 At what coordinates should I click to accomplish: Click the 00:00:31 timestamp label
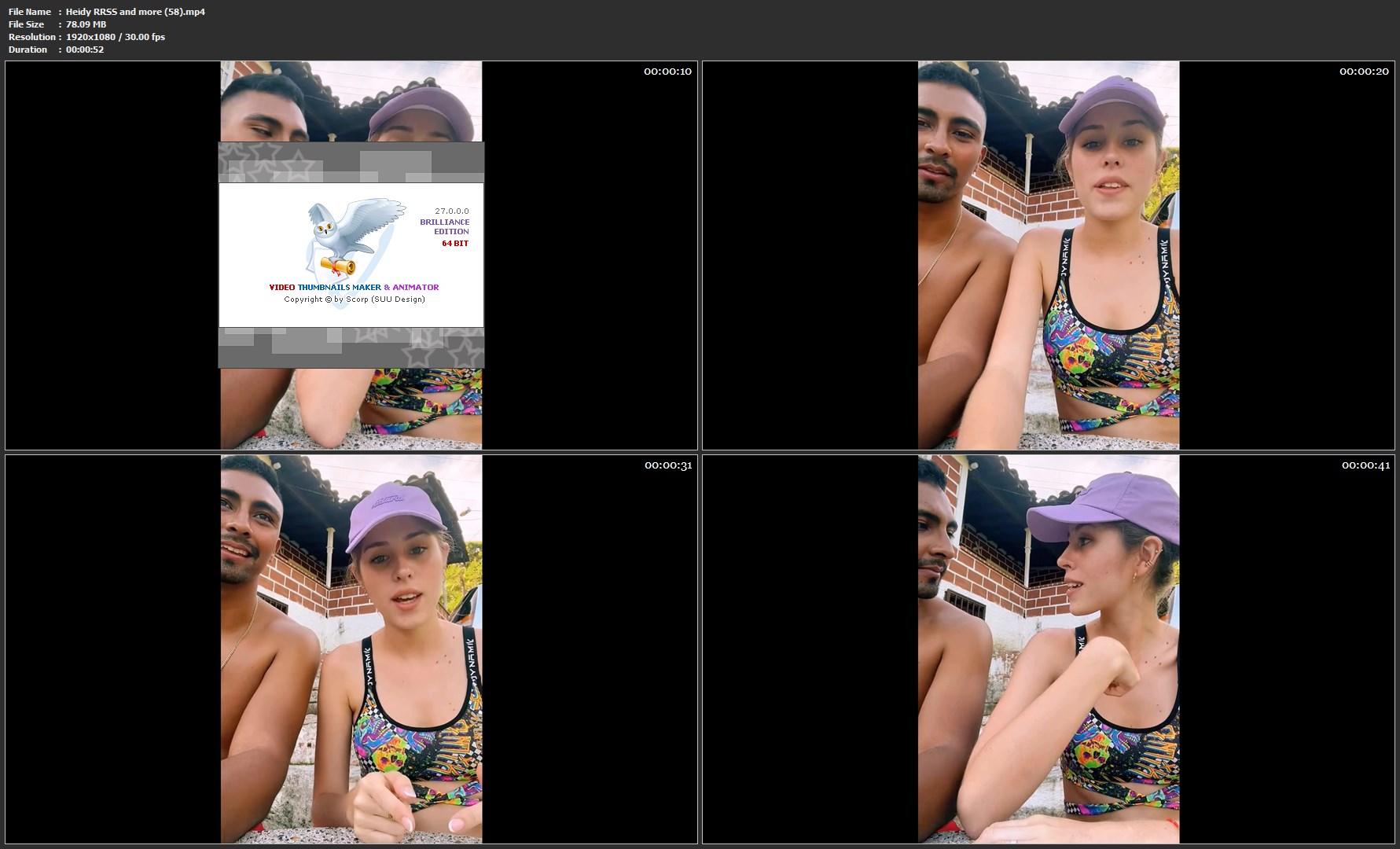[667, 465]
